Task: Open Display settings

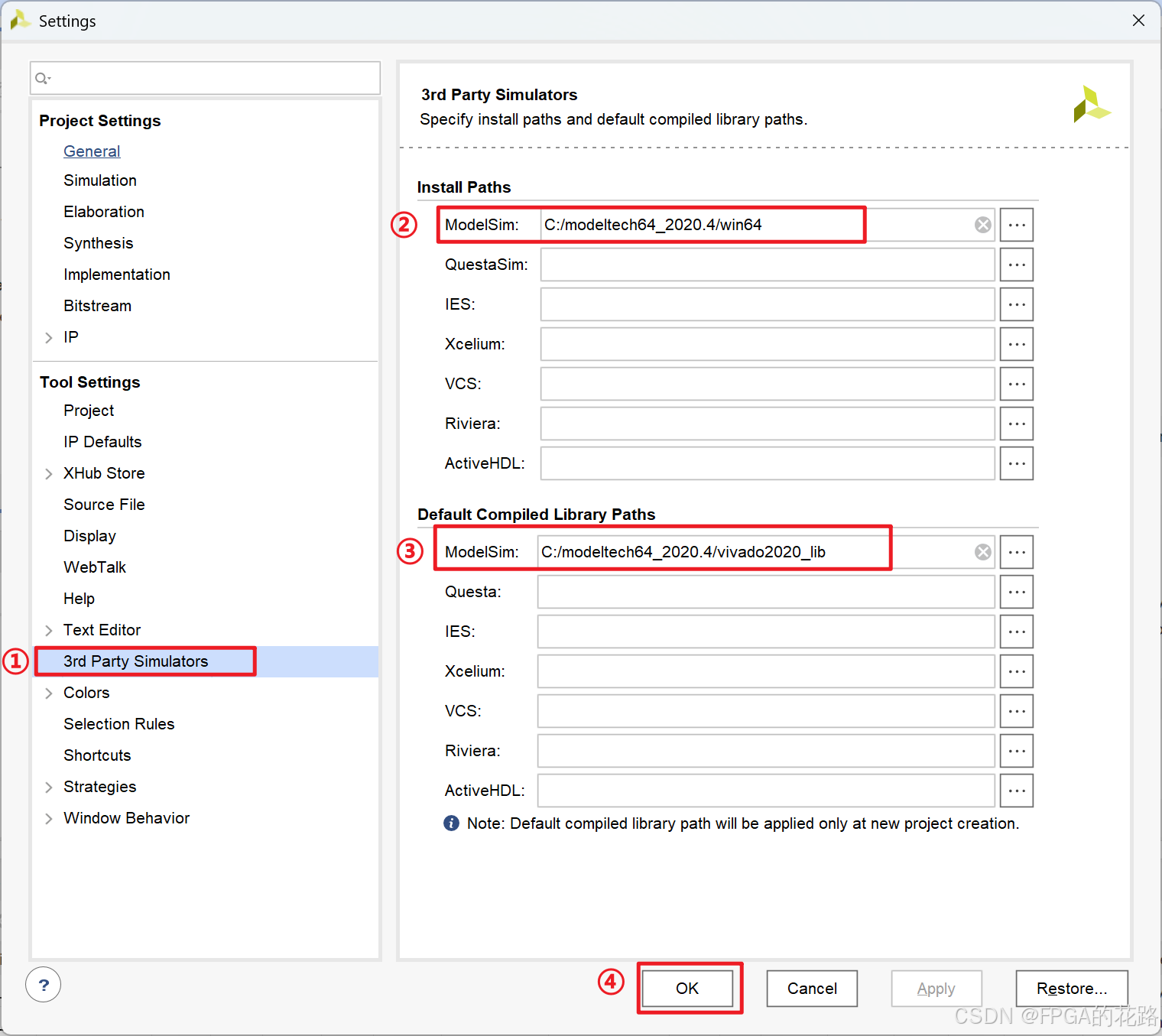Action: (89, 536)
